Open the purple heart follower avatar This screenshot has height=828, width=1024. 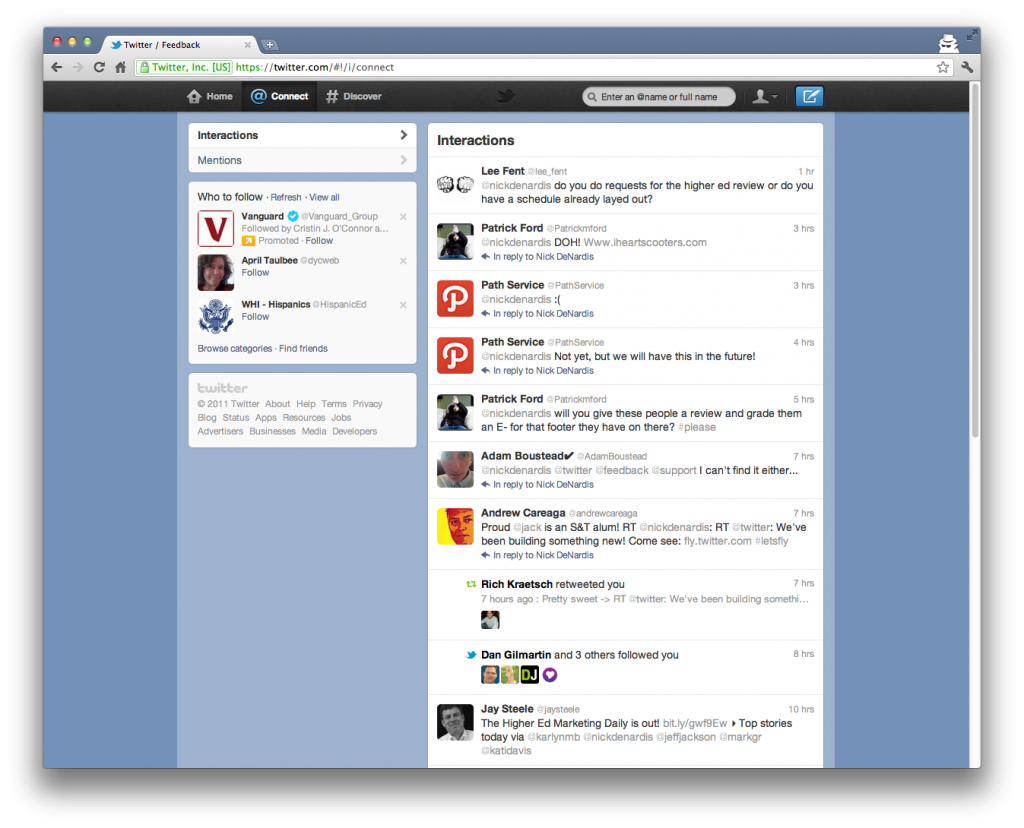click(550, 675)
